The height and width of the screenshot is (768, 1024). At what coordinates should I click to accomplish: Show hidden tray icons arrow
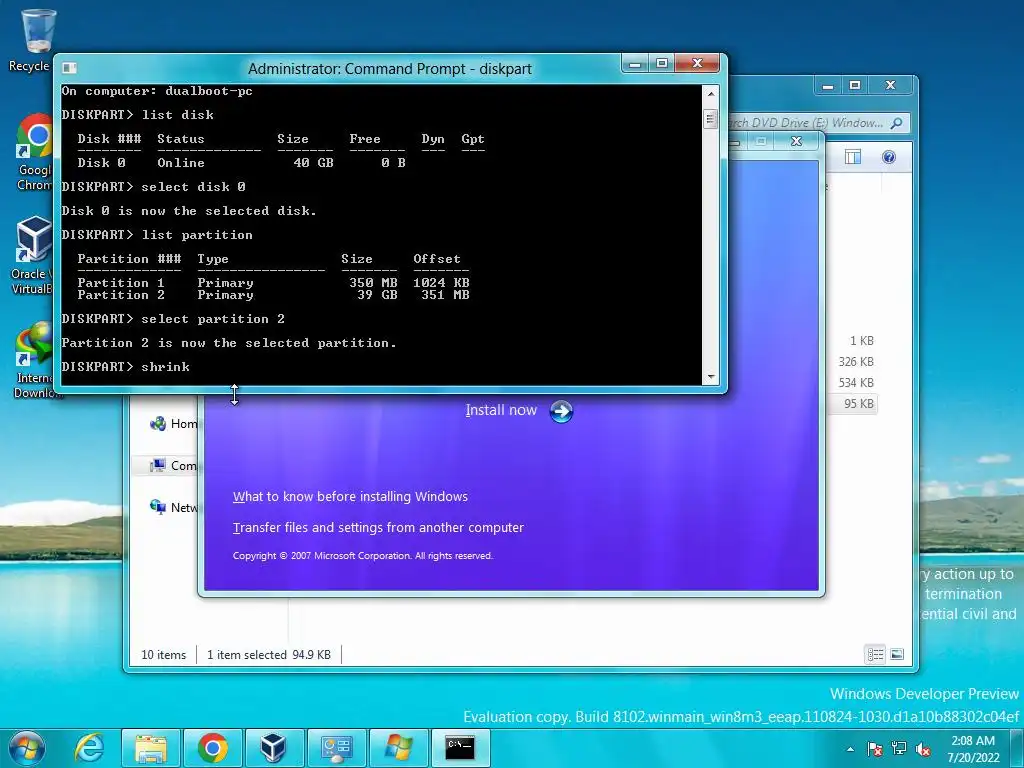tap(850, 749)
